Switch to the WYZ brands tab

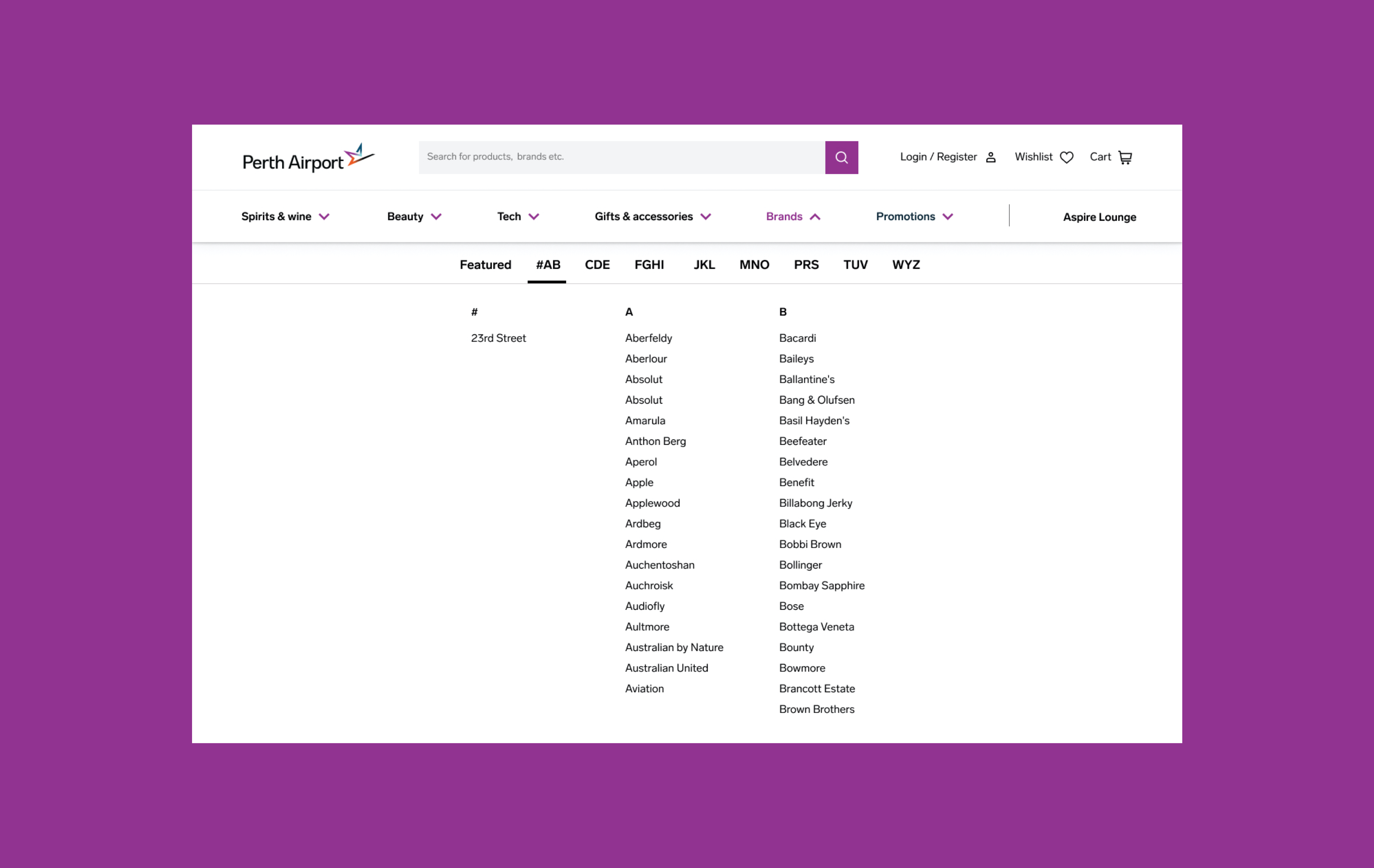pos(906,264)
